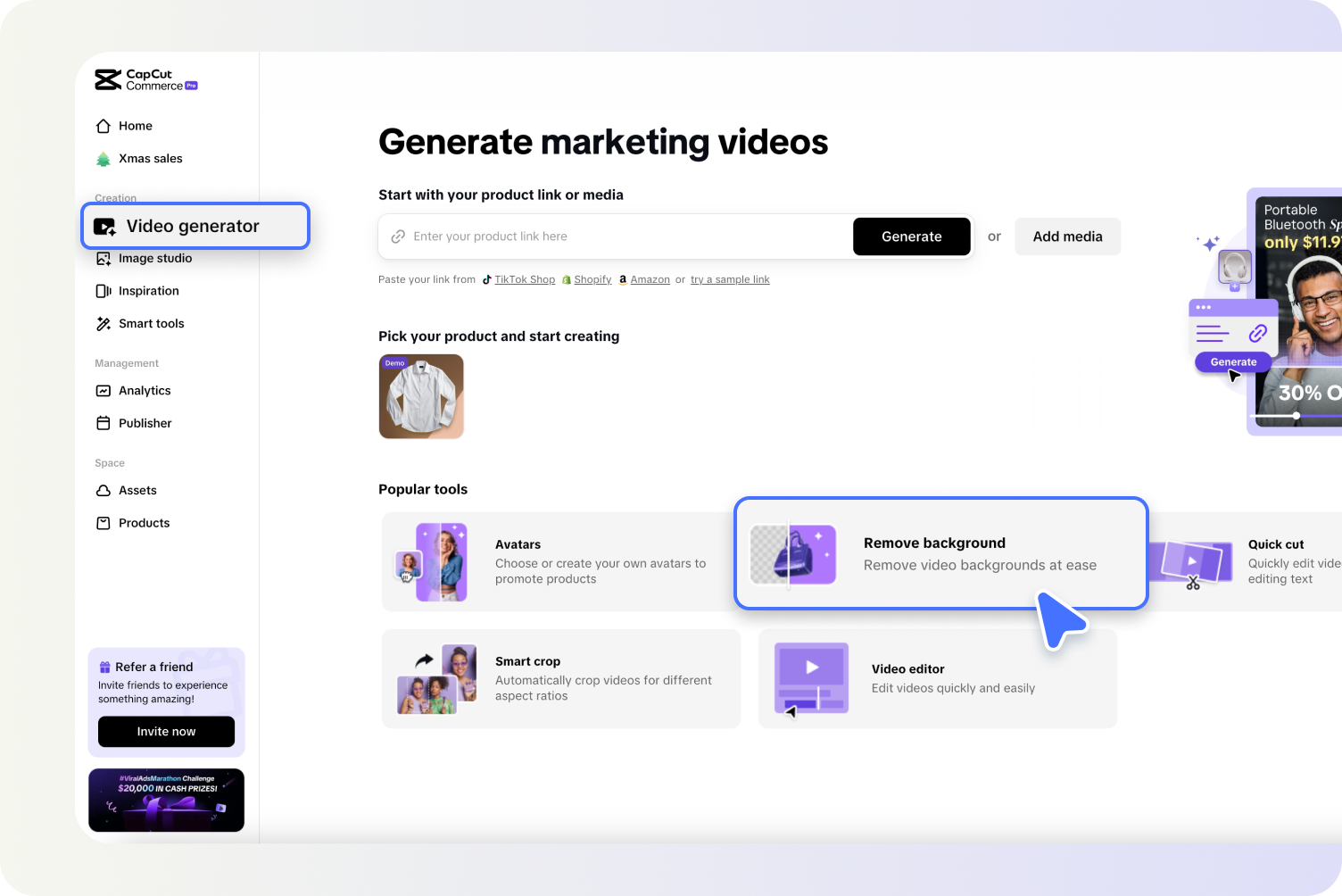The height and width of the screenshot is (896, 1342).
Task: Click the "Generate marketing videos" heading
Action: (603, 142)
